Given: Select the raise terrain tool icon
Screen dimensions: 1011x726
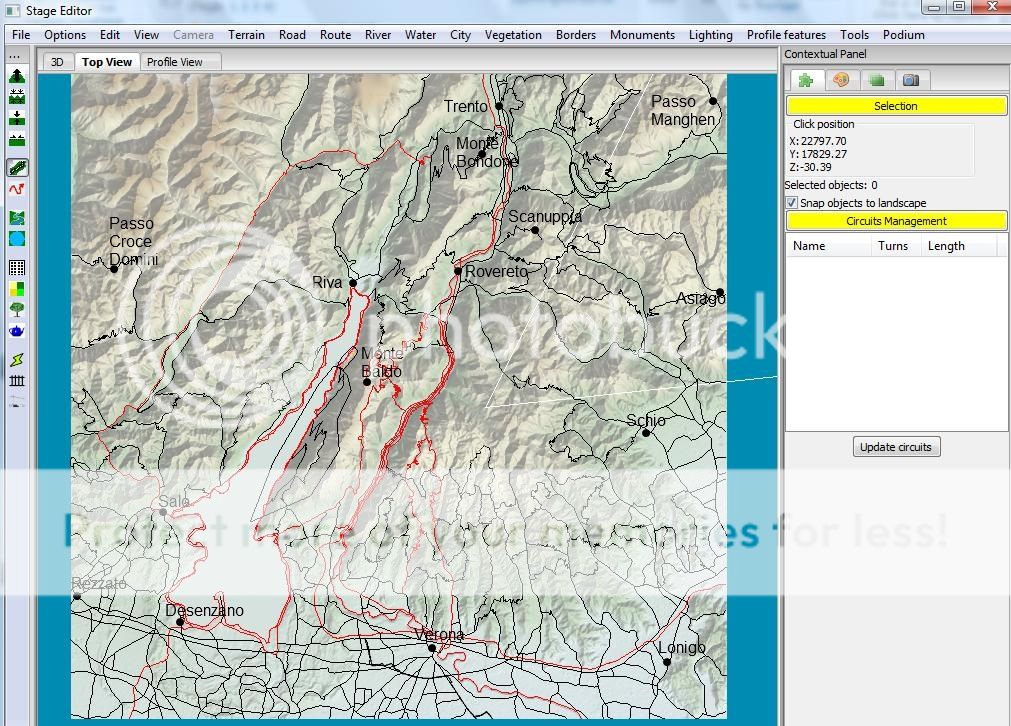Looking at the screenshot, I should [16, 76].
